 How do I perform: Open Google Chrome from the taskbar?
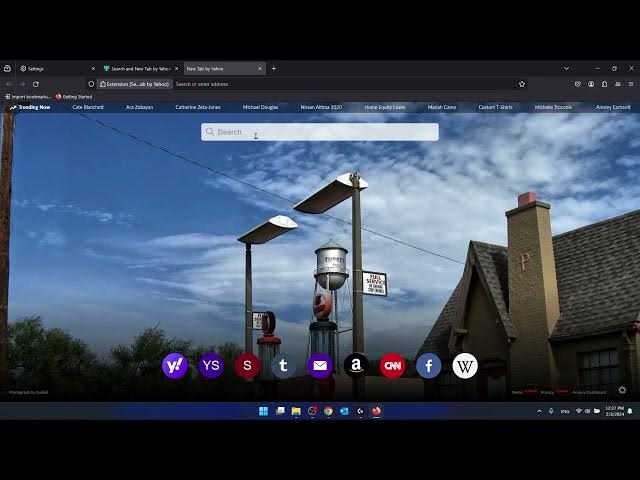pos(328,411)
